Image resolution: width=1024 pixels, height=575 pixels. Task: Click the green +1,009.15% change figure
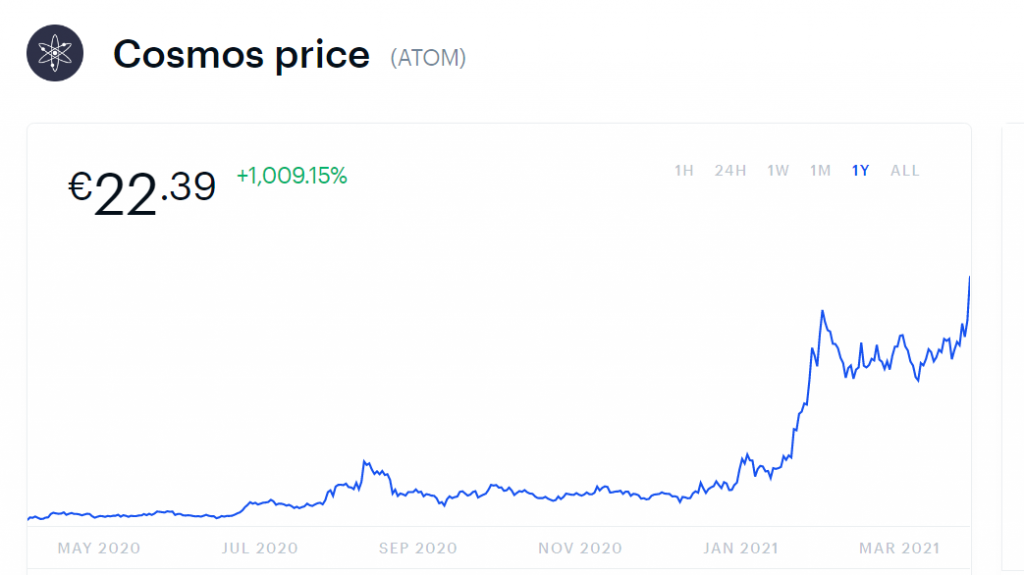click(x=292, y=177)
